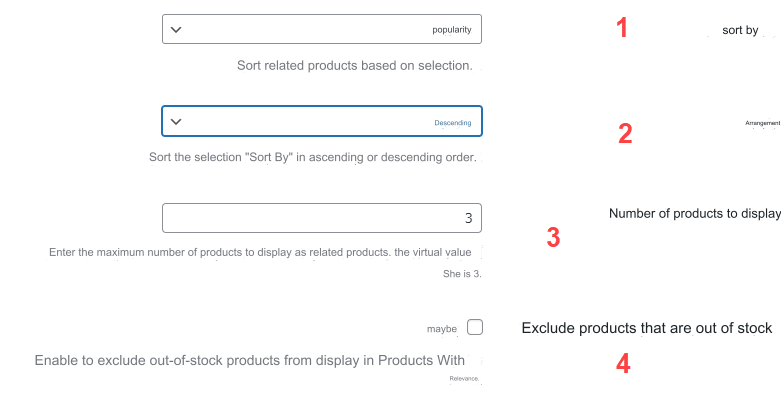Click the chevron arrow in popularity dropdown
Viewport: 781px width, 401px height.
(x=176, y=29)
